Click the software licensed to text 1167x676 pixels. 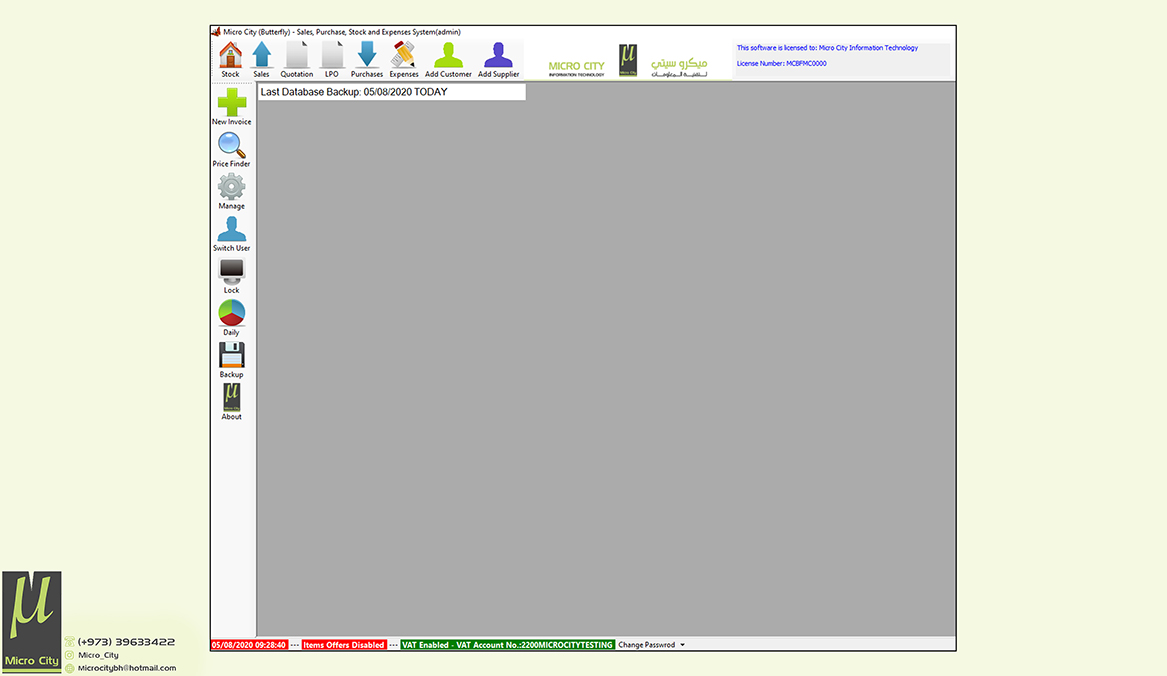click(827, 48)
